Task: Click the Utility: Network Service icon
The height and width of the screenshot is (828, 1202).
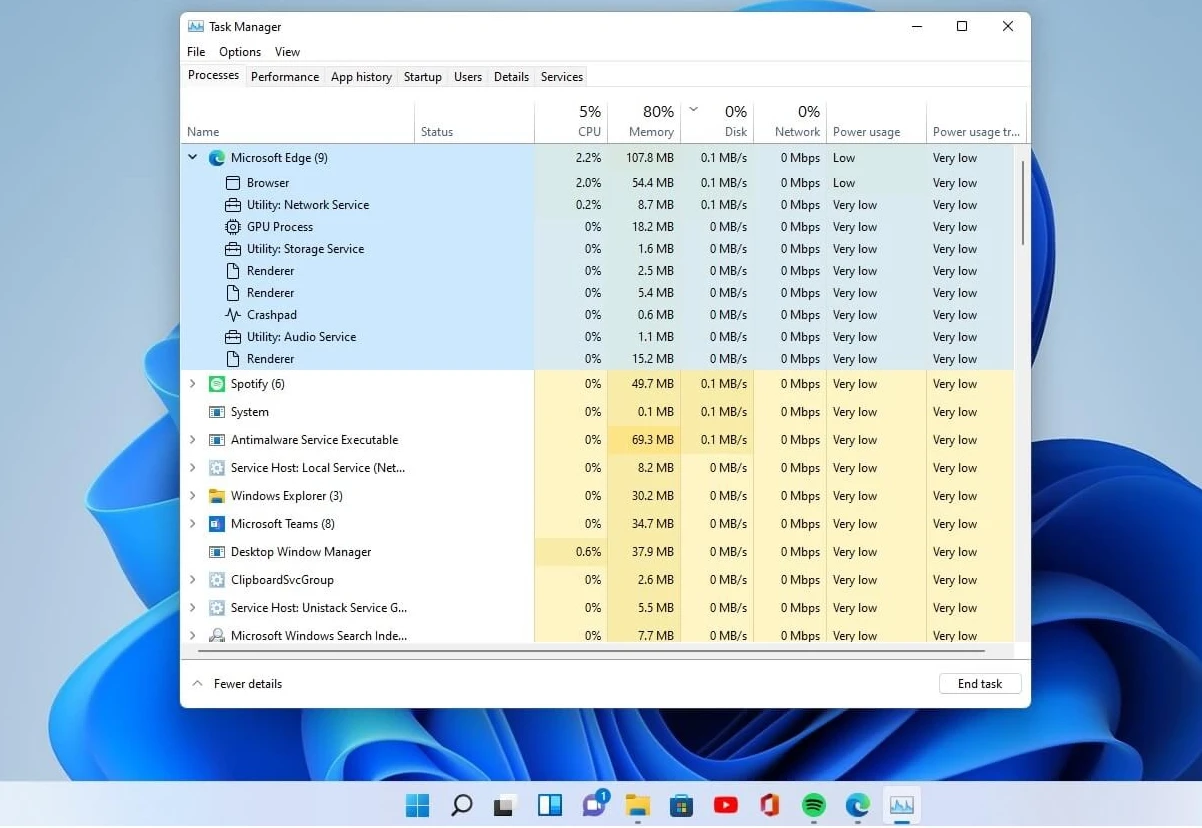Action: click(232, 205)
